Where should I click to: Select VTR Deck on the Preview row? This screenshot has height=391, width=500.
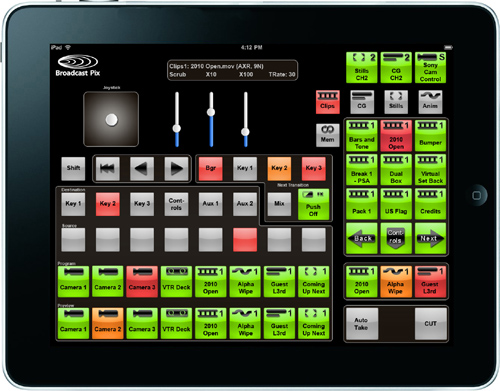tap(176, 323)
